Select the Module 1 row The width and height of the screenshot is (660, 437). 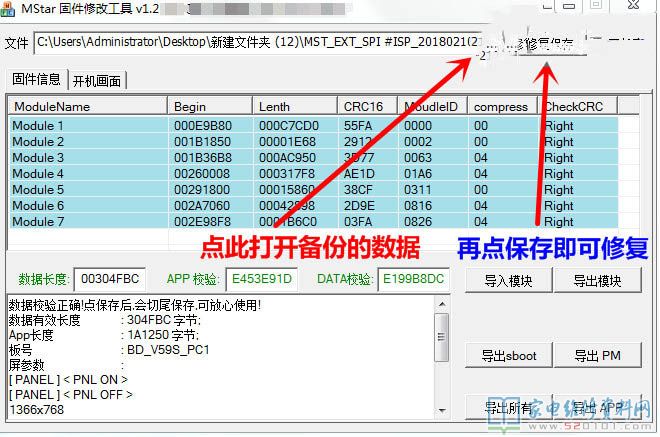88,126
